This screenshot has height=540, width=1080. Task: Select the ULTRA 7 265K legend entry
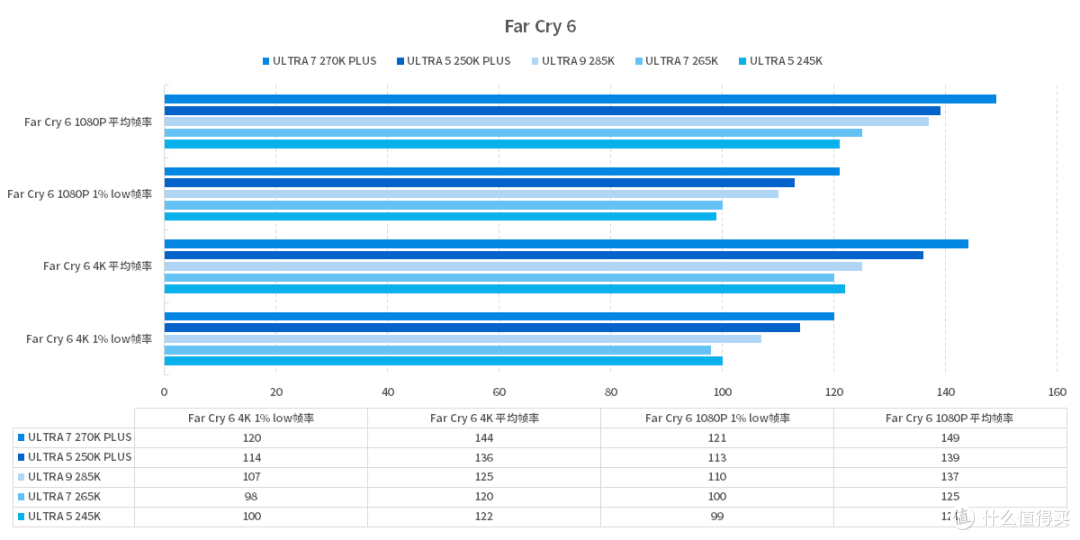676,61
